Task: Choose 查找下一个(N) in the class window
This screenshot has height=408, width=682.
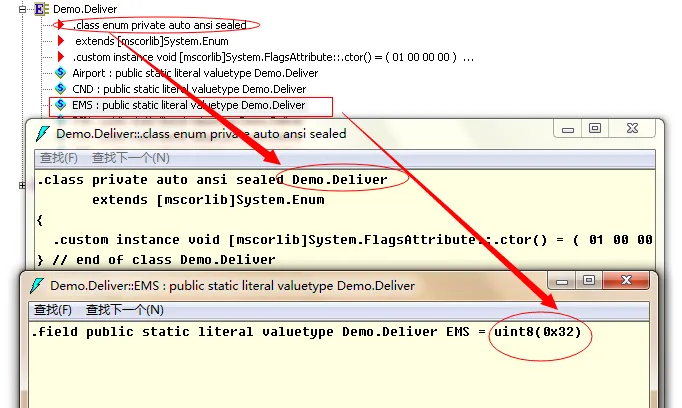Action: (x=130, y=158)
